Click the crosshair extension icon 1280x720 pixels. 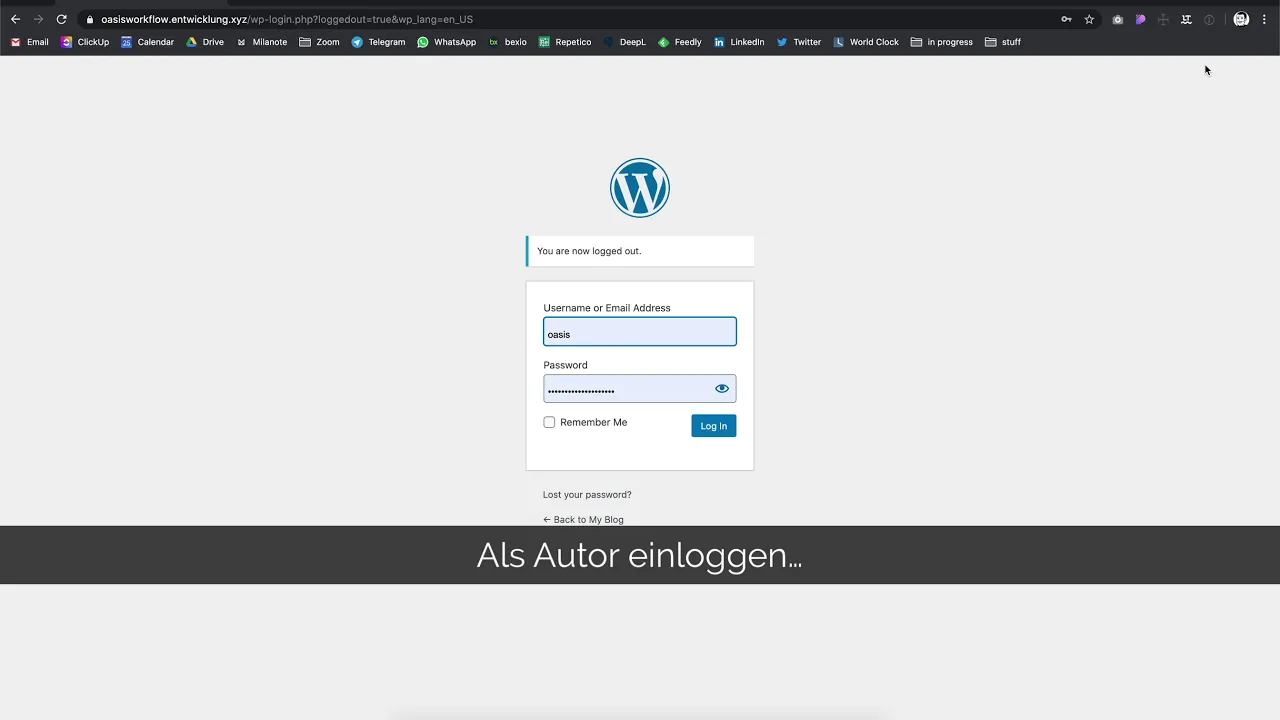point(1163,19)
